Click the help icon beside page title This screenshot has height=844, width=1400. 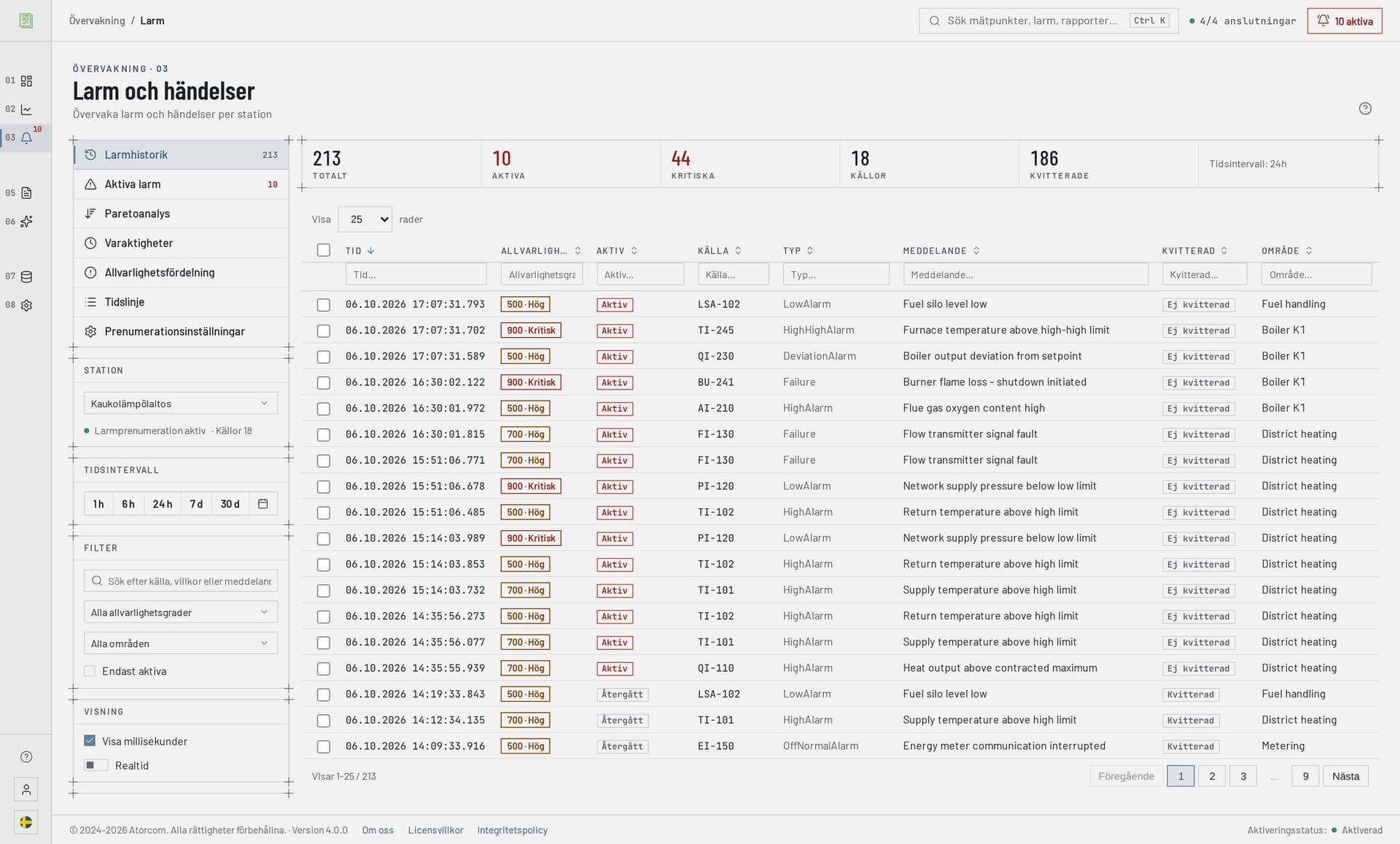point(1365,109)
